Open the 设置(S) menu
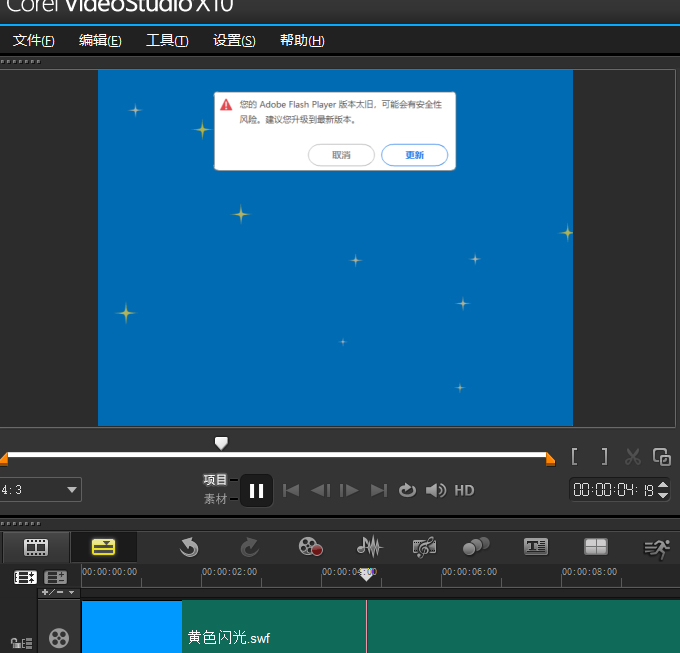Image resolution: width=680 pixels, height=653 pixels. [x=234, y=40]
